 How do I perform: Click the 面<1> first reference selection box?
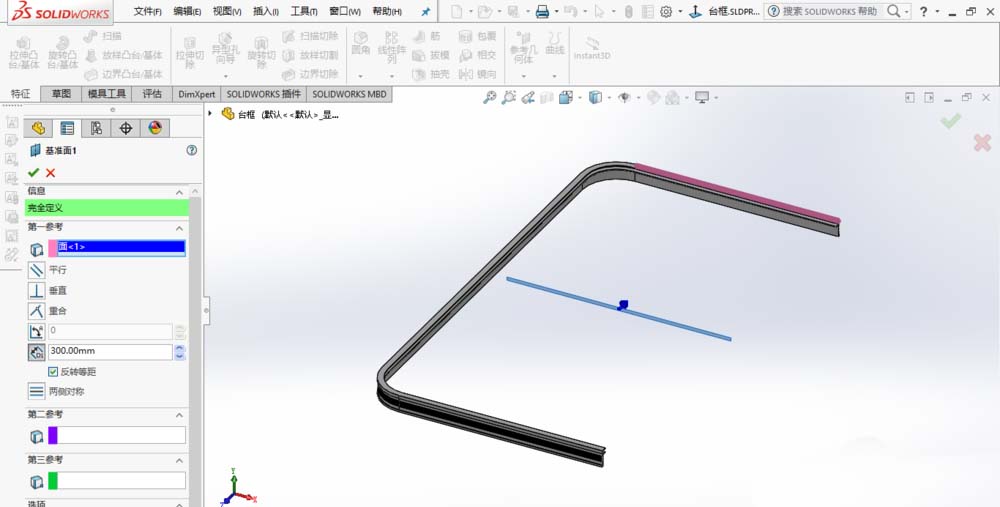tap(121, 248)
